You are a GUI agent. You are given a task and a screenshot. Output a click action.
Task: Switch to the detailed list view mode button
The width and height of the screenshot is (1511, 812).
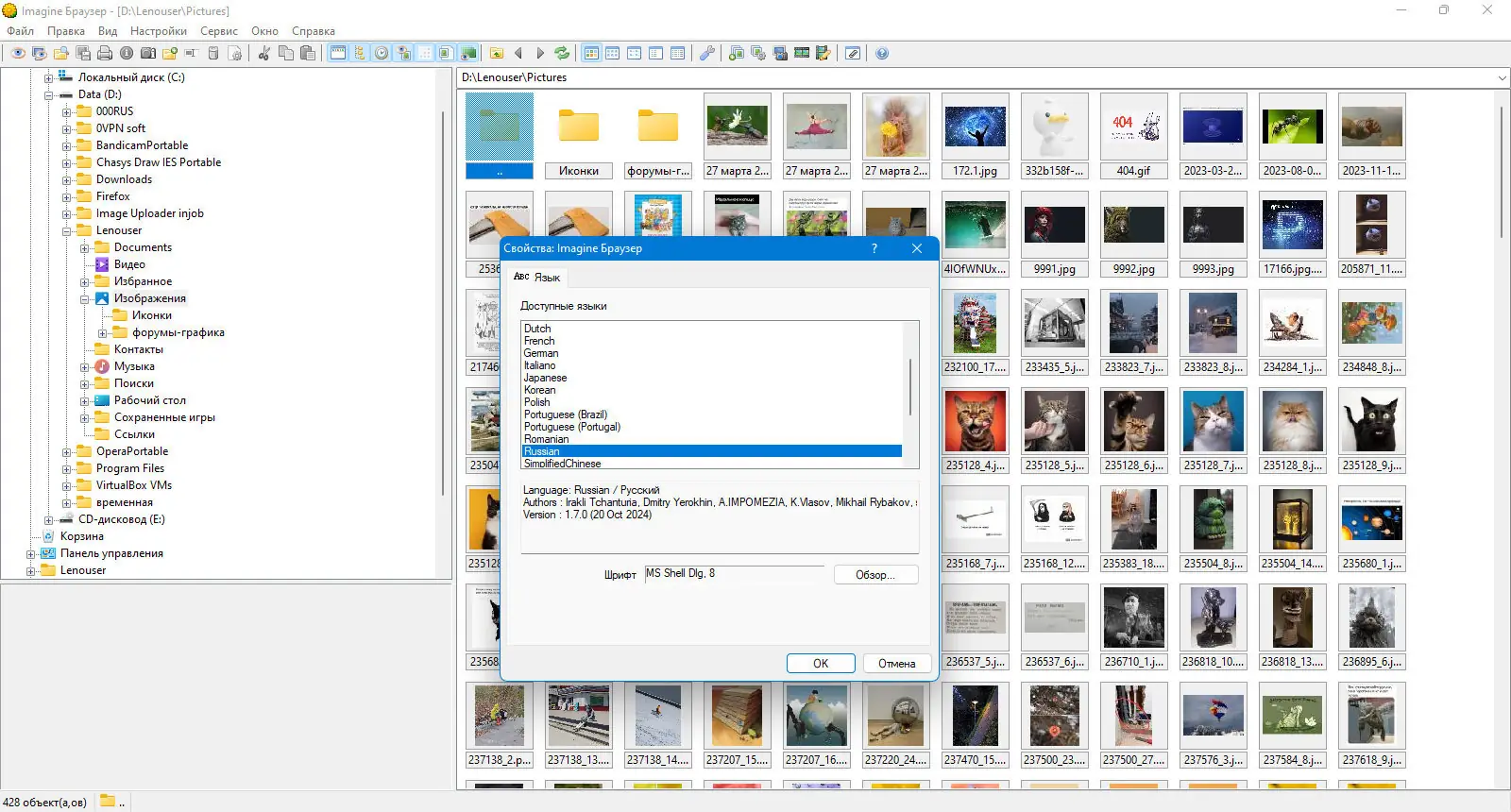(678, 54)
